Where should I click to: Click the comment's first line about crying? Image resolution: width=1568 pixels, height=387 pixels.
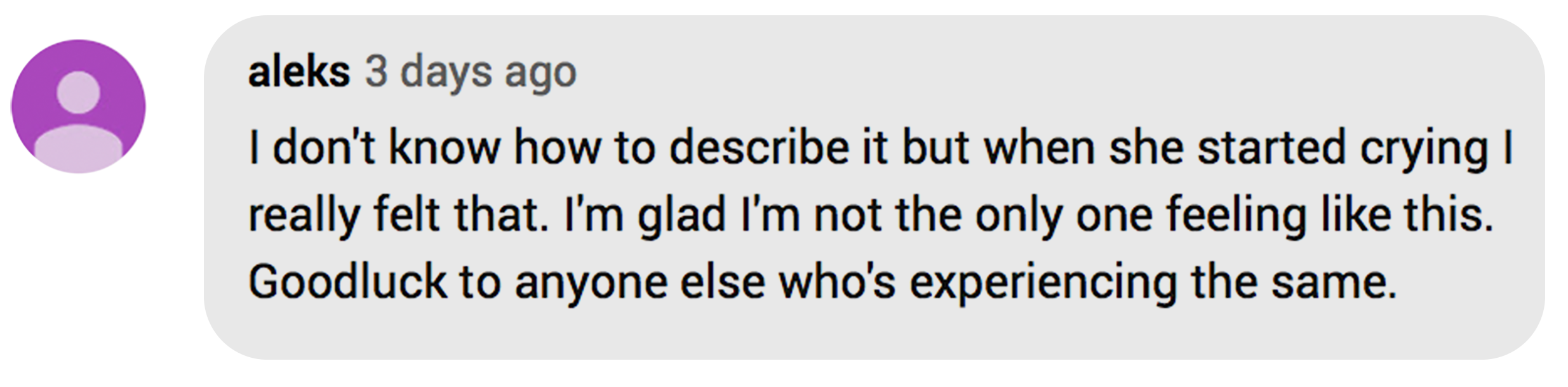880,148
